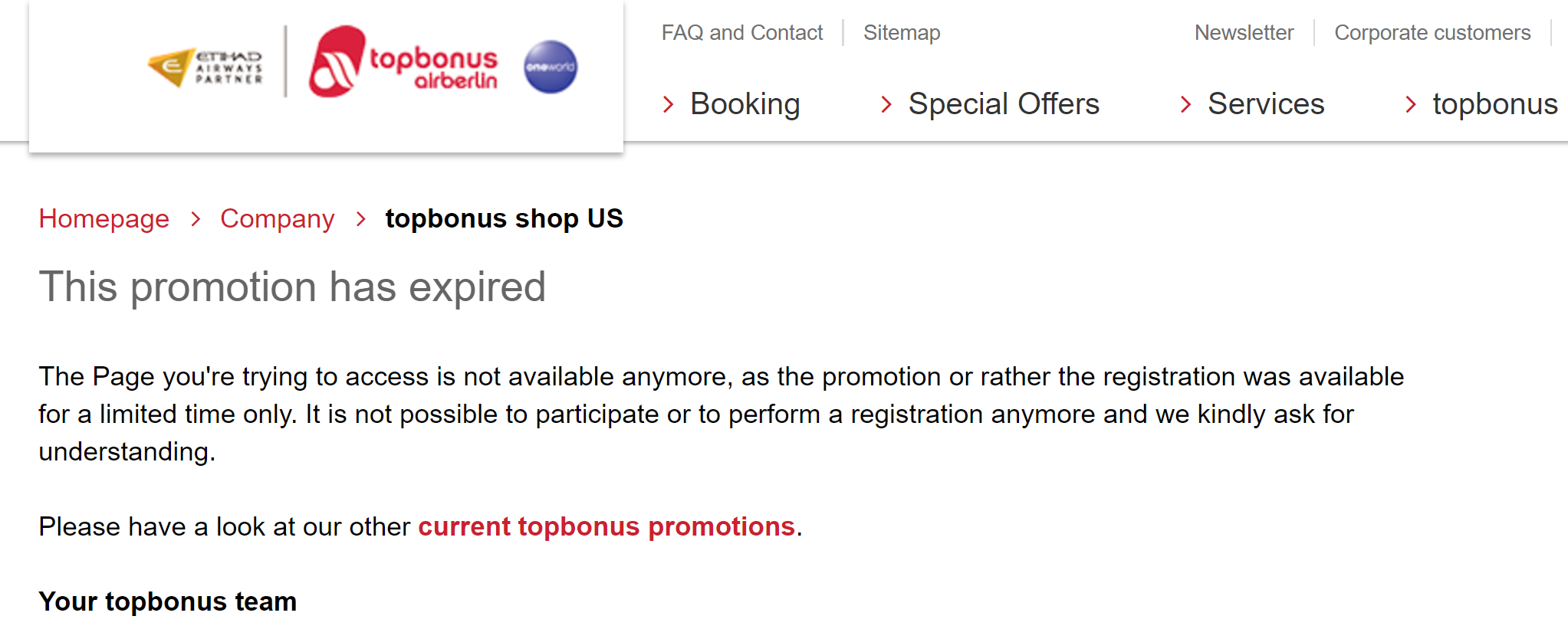Expand the Services navigation menu
This screenshot has height=639, width=1568.
(1265, 104)
